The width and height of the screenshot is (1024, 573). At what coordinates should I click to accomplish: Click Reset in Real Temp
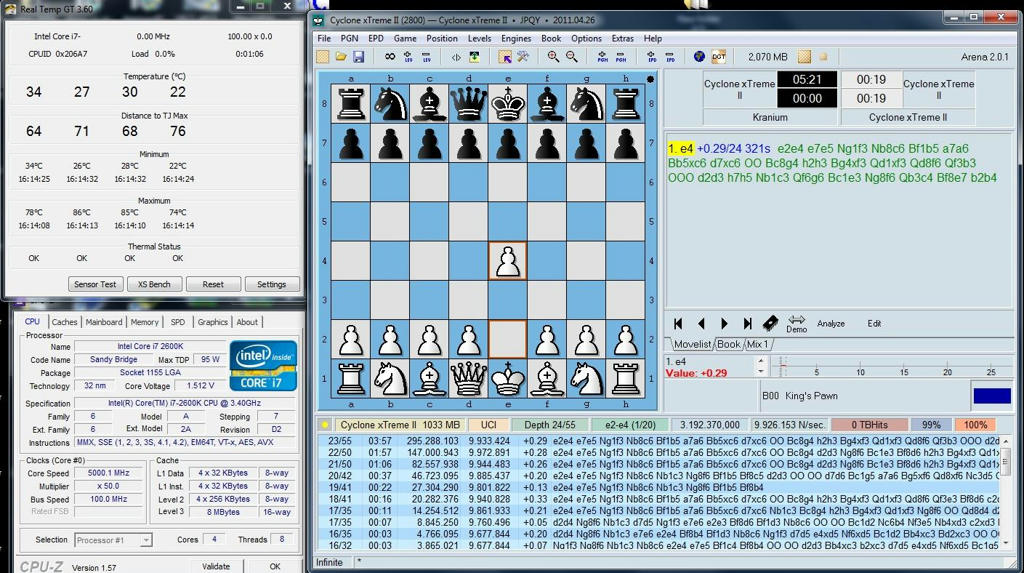213,284
